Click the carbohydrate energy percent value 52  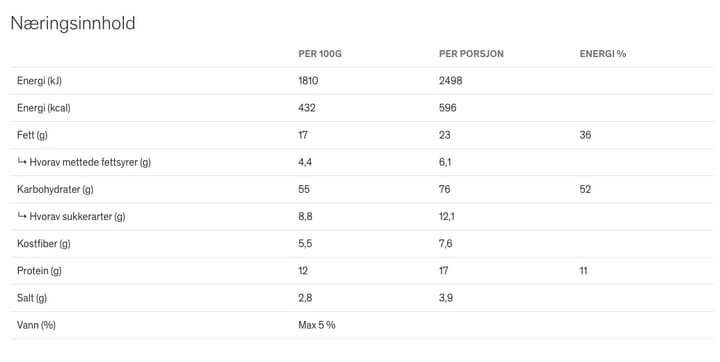585,189
